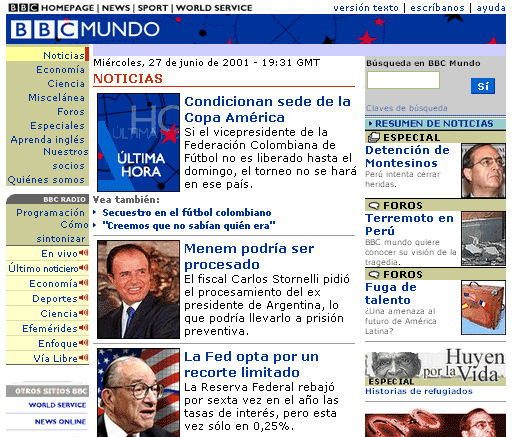Open Efemérides radio program link

click(50, 328)
